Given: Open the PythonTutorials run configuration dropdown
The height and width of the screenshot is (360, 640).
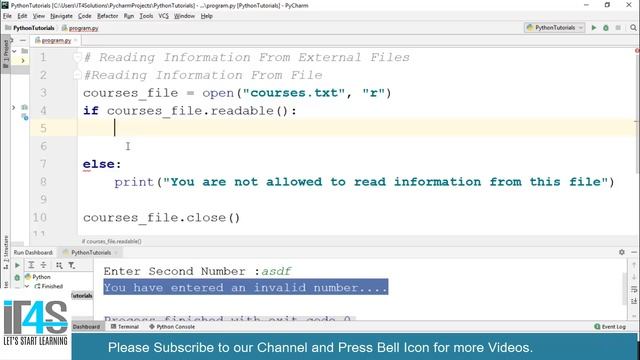Looking at the screenshot, I should pos(555,28).
